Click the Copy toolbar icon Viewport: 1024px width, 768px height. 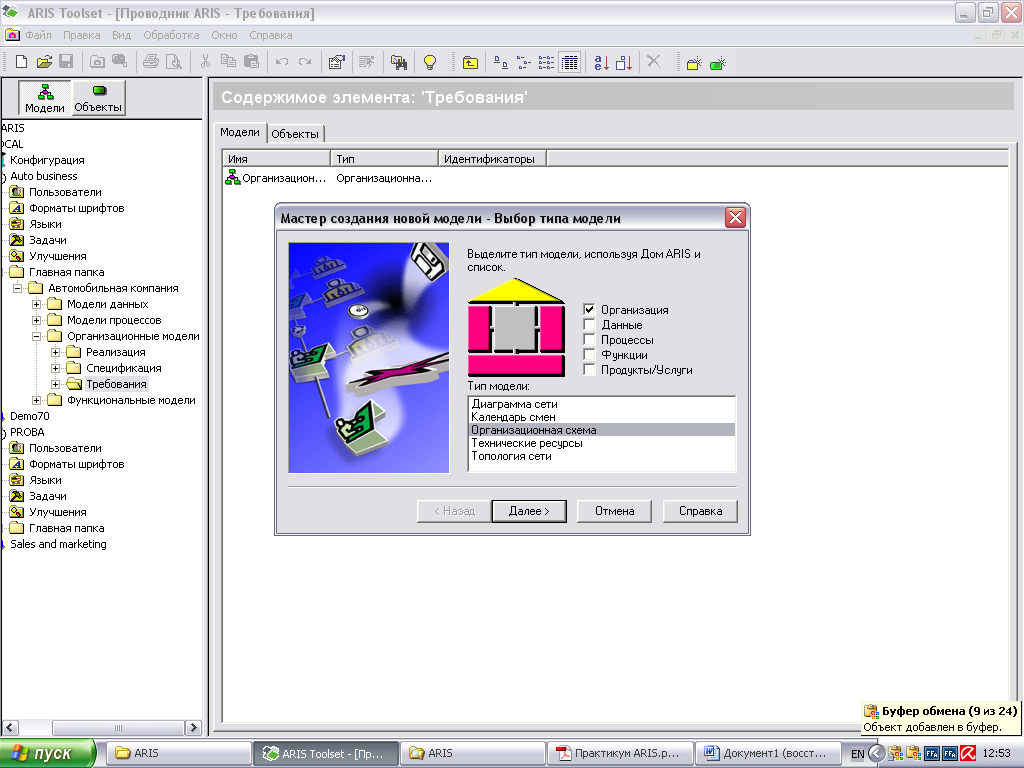pyautogui.click(x=228, y=62)
